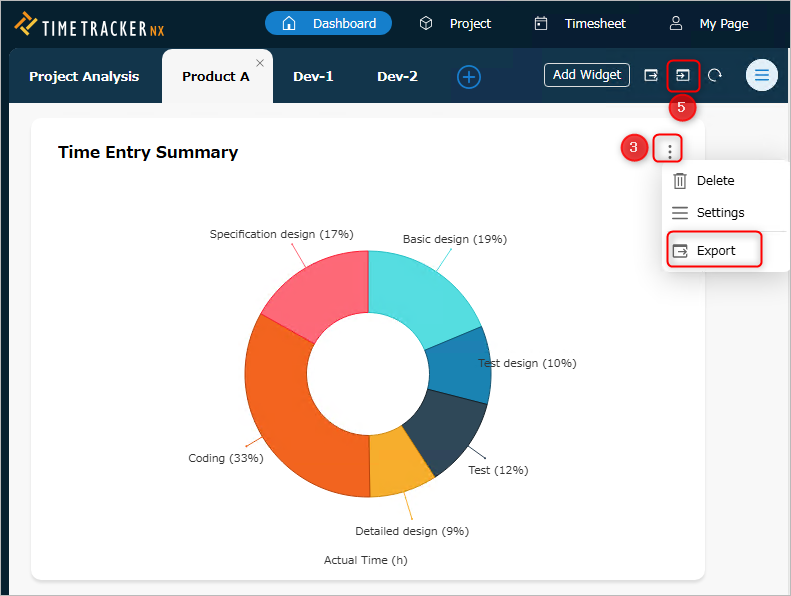Click the Test design (10%) label
Viewport: 791px width, 596px height.
coord(527,363)
